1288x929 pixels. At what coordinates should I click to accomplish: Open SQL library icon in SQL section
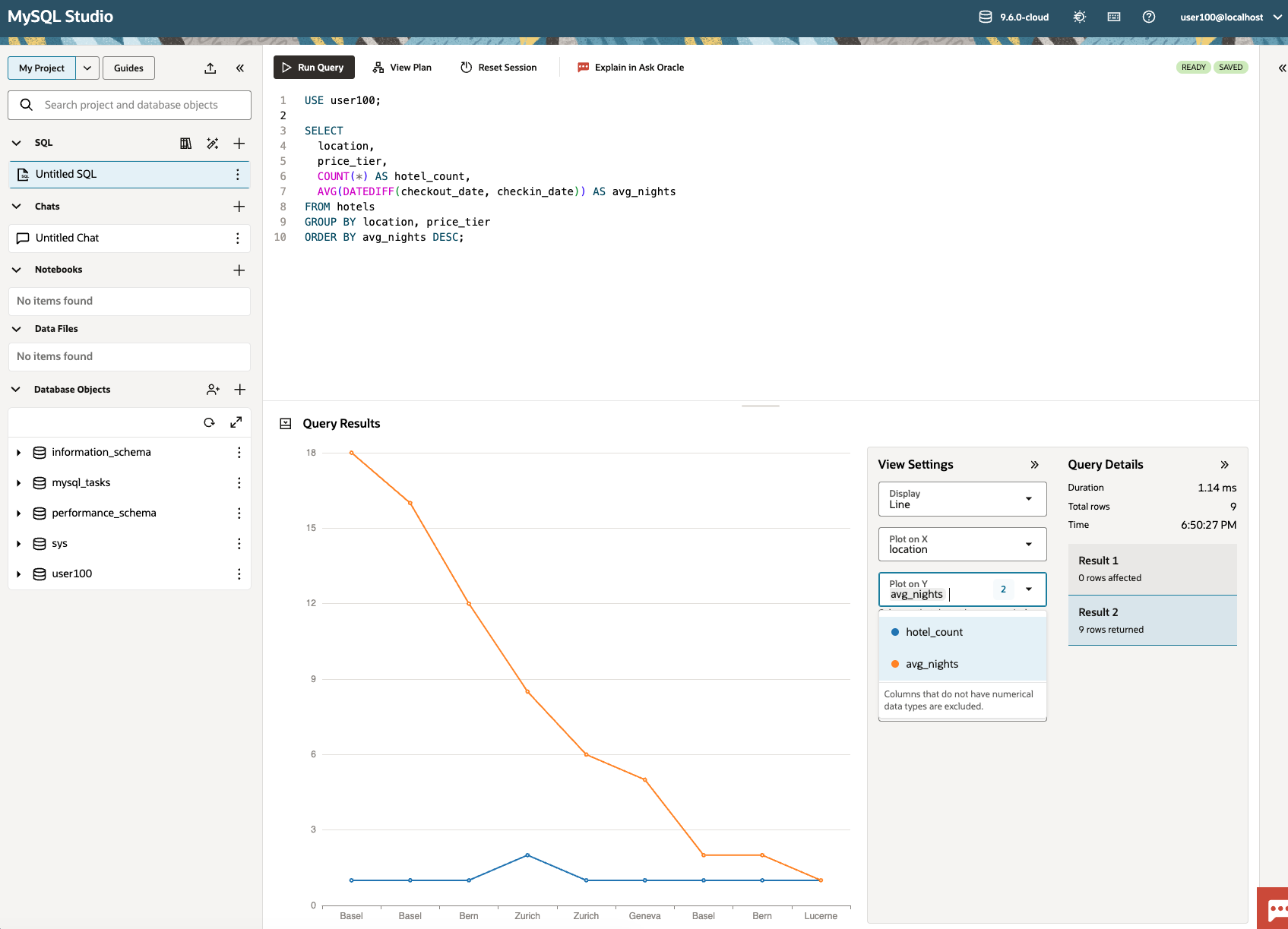185,143
